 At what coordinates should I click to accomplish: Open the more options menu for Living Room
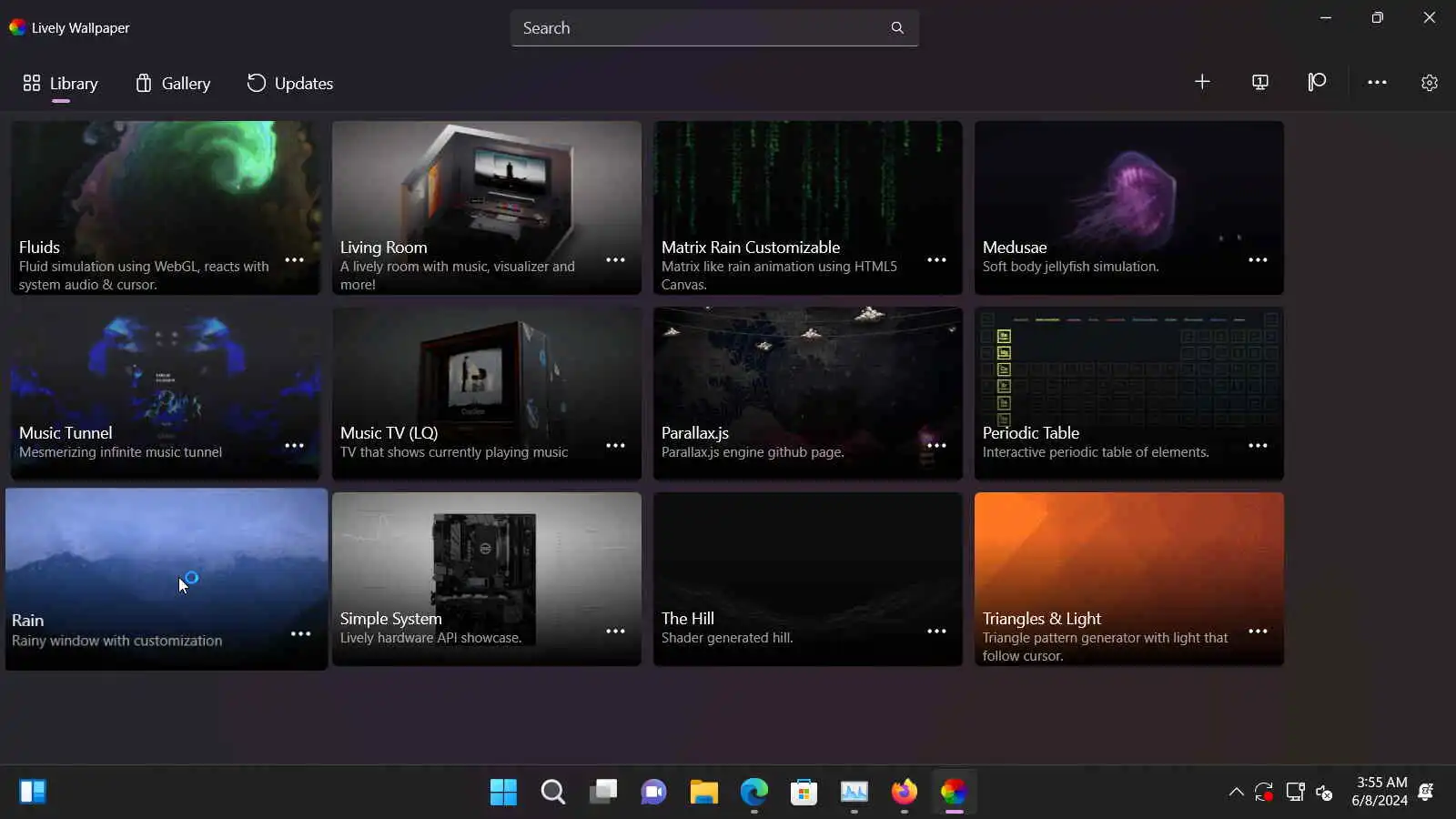615,260
